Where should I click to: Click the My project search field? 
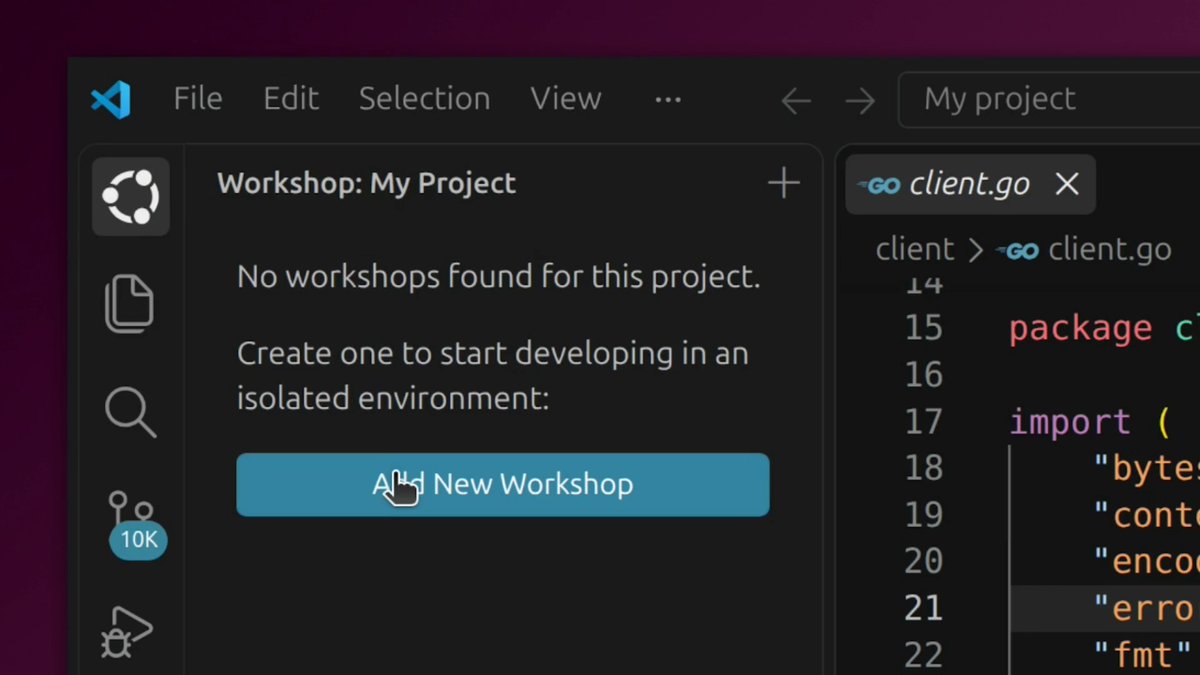pyautogui.click(x=1049, y=99)
